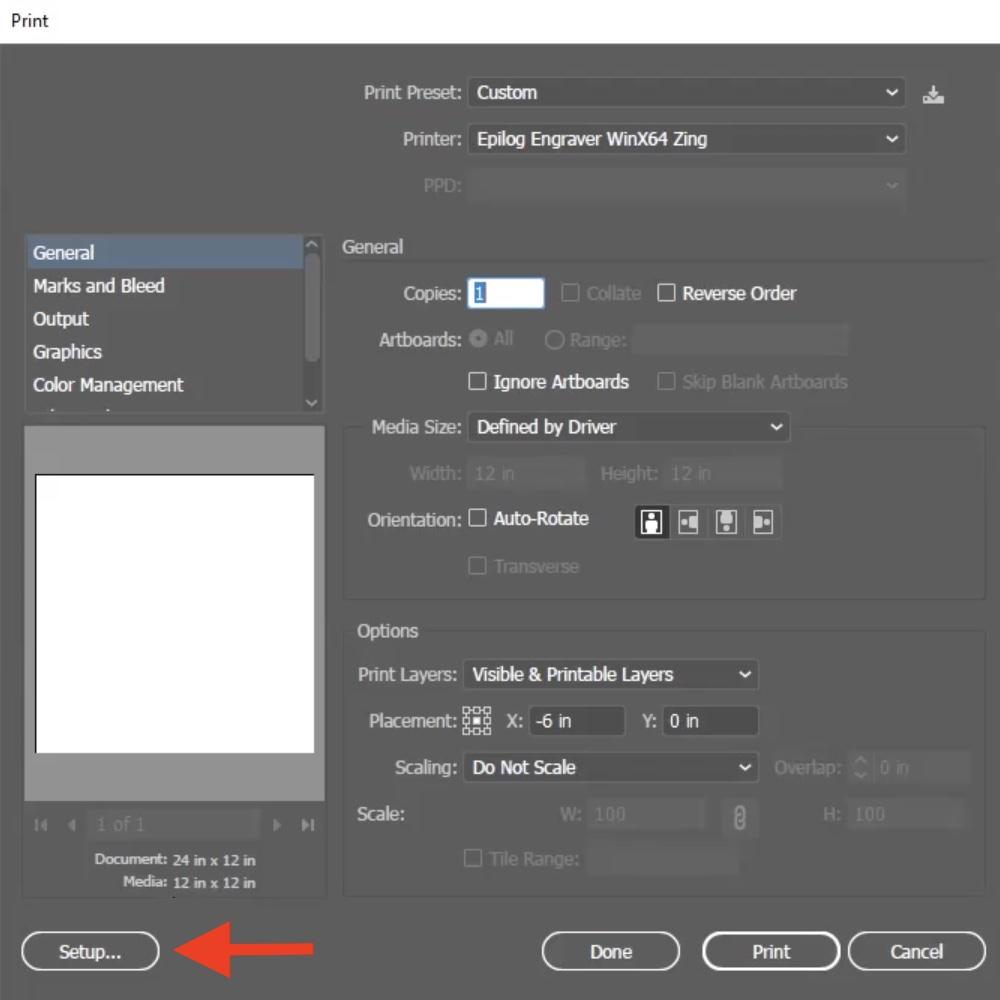1000x1000 pixels.
Task: Choose the reverse portrait orientation icon
Action: tap(726, 520)
